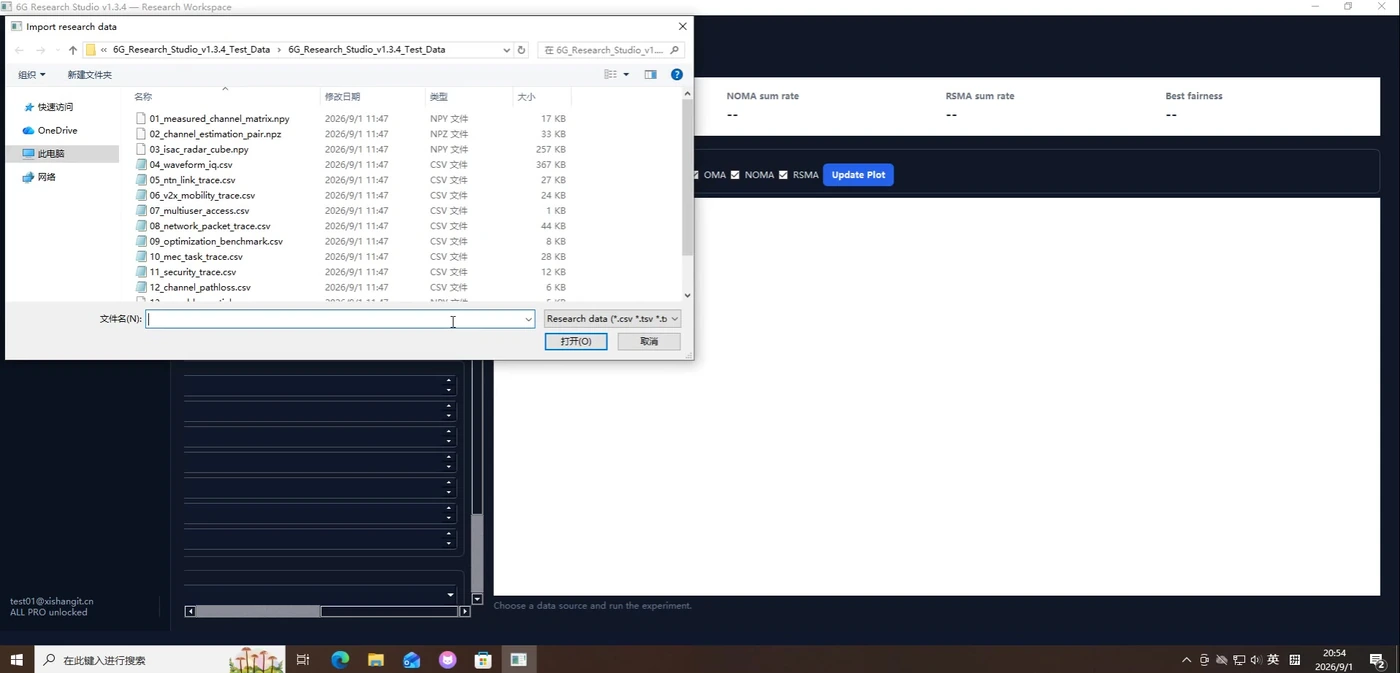Viewport: 1400px width, 673px height.
Task: Open Task View on the taskbar
Action: 303,660
